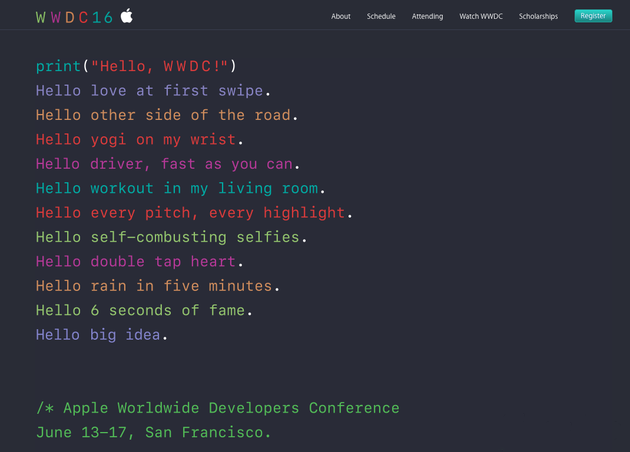Click "Hello big idea." line
The image size is (630, 452).
coord(102,335)
